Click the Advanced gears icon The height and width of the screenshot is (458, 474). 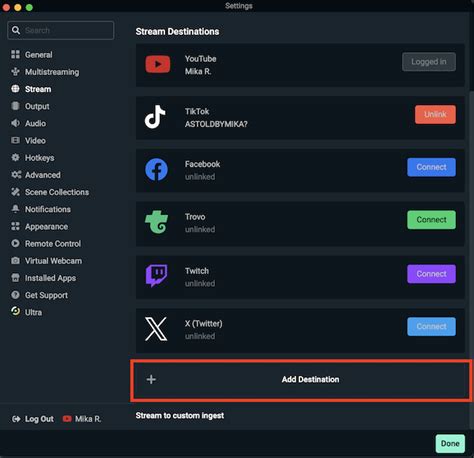pyautogui.click(x=16, y=175)
